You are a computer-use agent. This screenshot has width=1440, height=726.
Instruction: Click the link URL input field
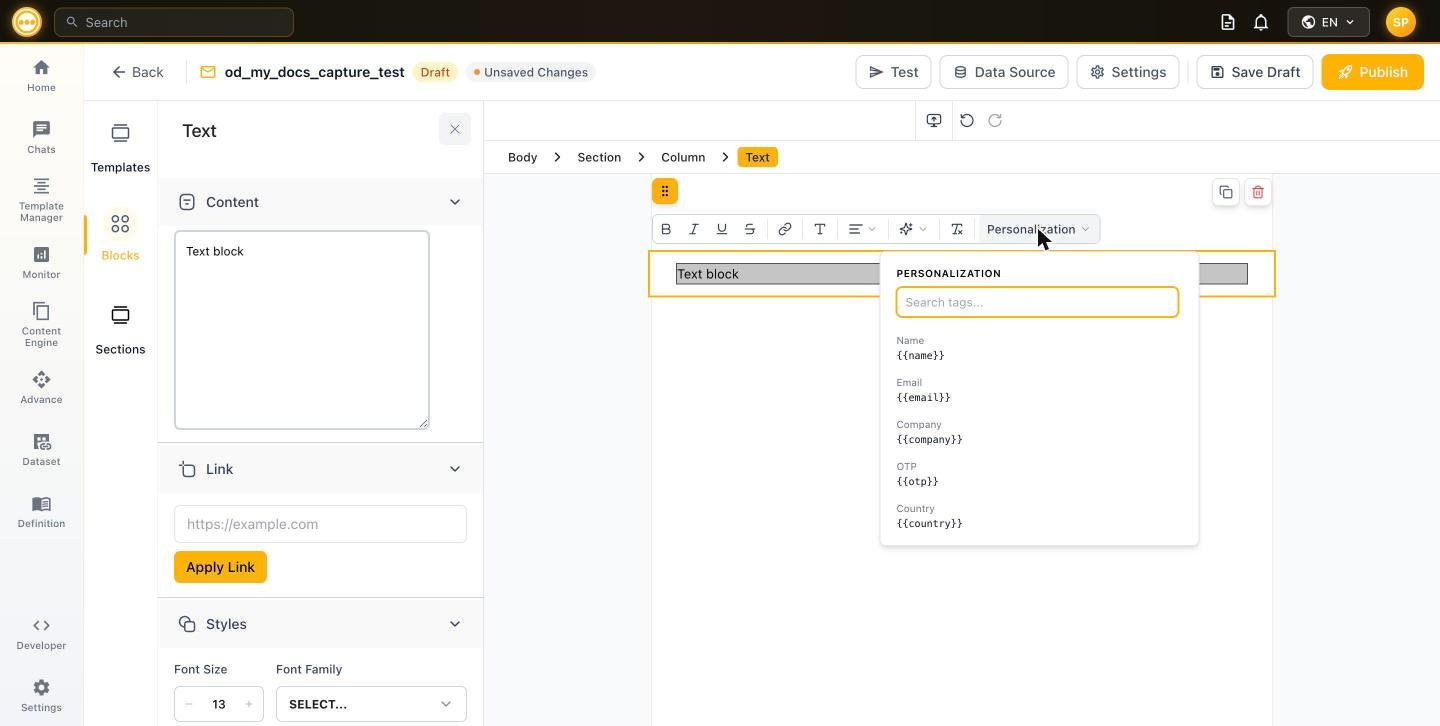click(x=320, y=524)
